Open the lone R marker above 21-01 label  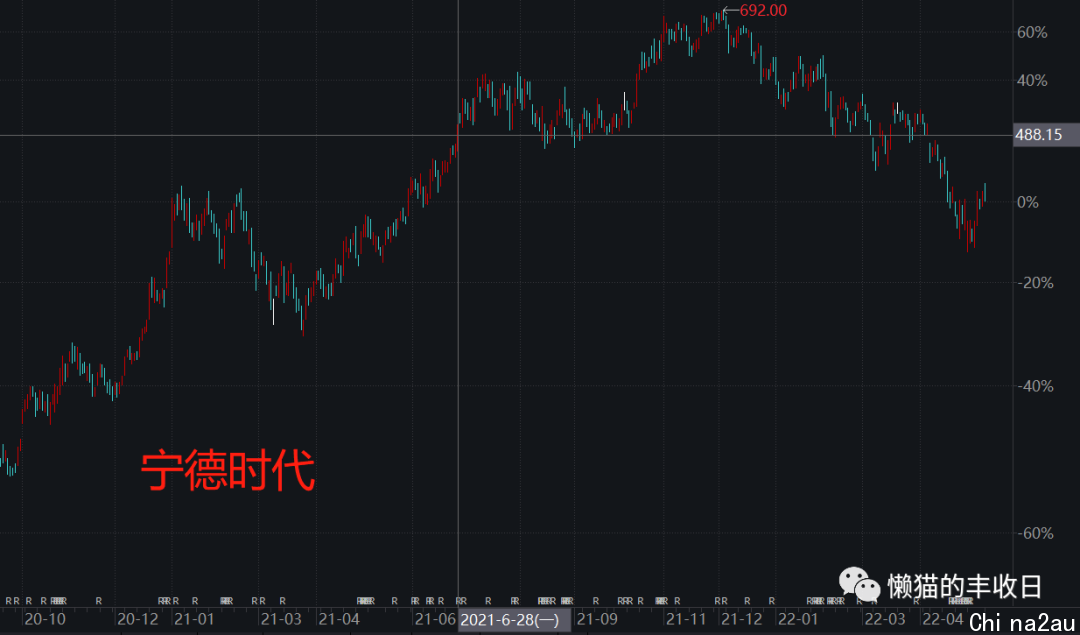pos(195,601)
